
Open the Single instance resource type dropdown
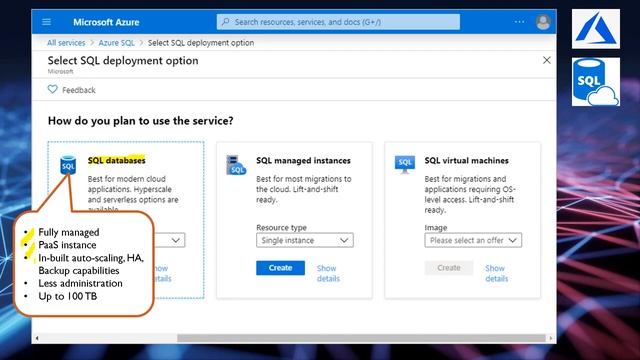point(304,240)
